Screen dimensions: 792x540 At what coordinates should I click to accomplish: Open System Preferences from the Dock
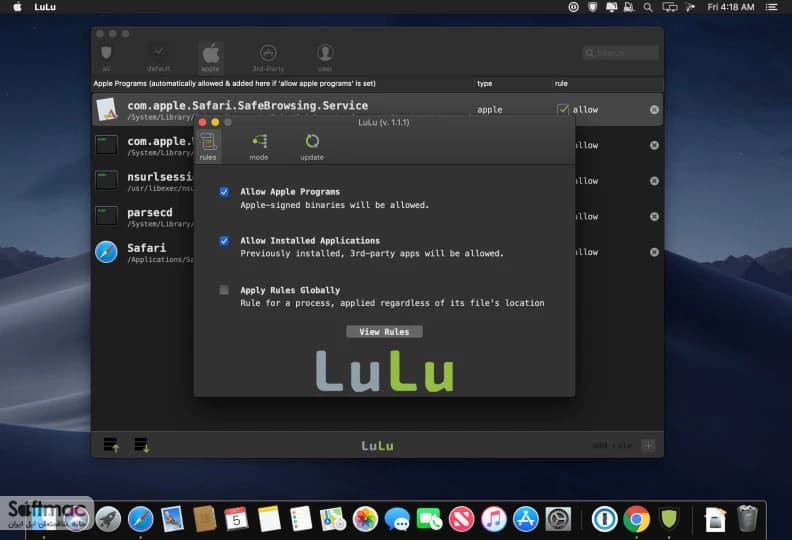(558, 519)
